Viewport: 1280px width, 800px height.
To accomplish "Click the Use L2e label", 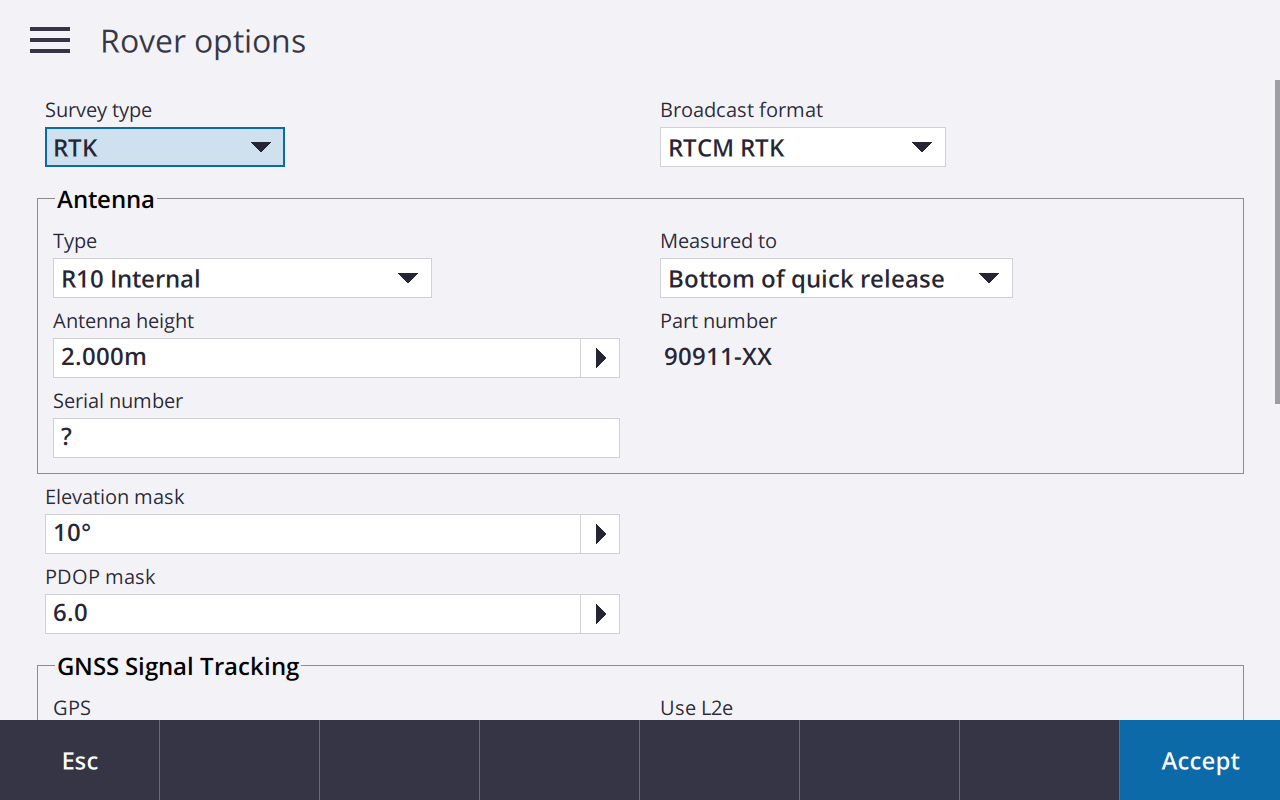I will (696, 708).
